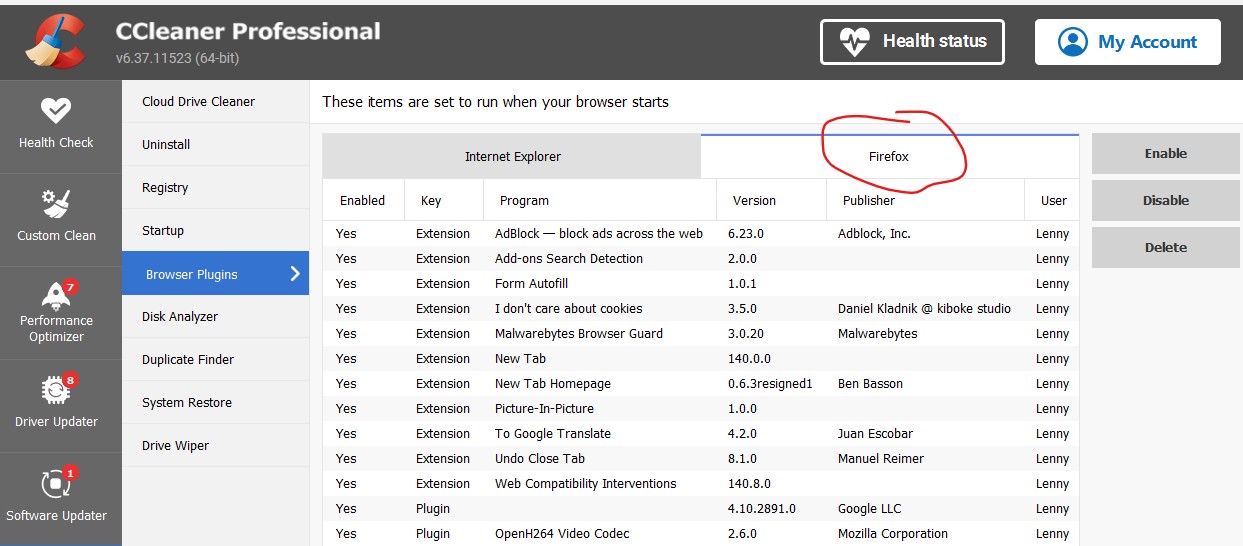Sort by the Version column header
Viewport: 1243px width, 546px height.
[x=772, y=201]
